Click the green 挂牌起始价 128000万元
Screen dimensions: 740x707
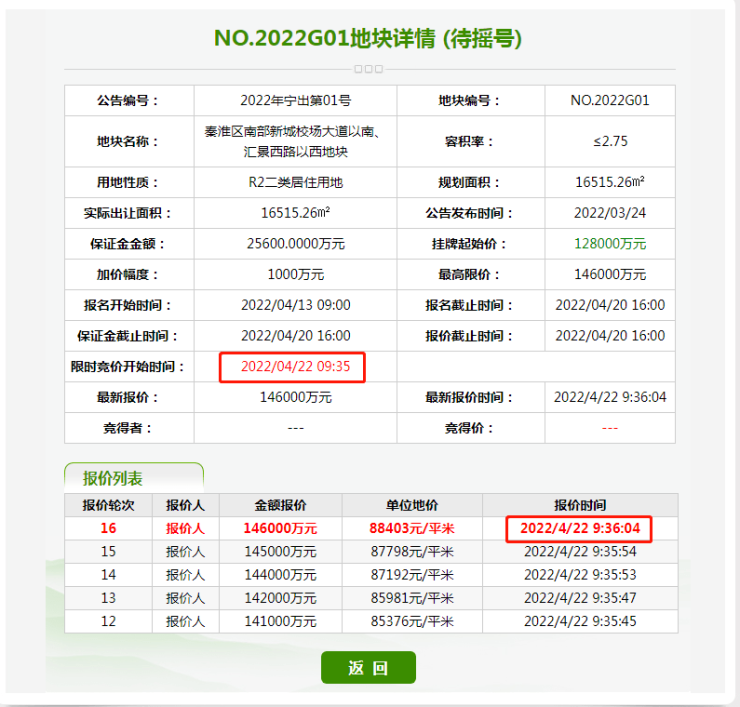click(609, 244)
